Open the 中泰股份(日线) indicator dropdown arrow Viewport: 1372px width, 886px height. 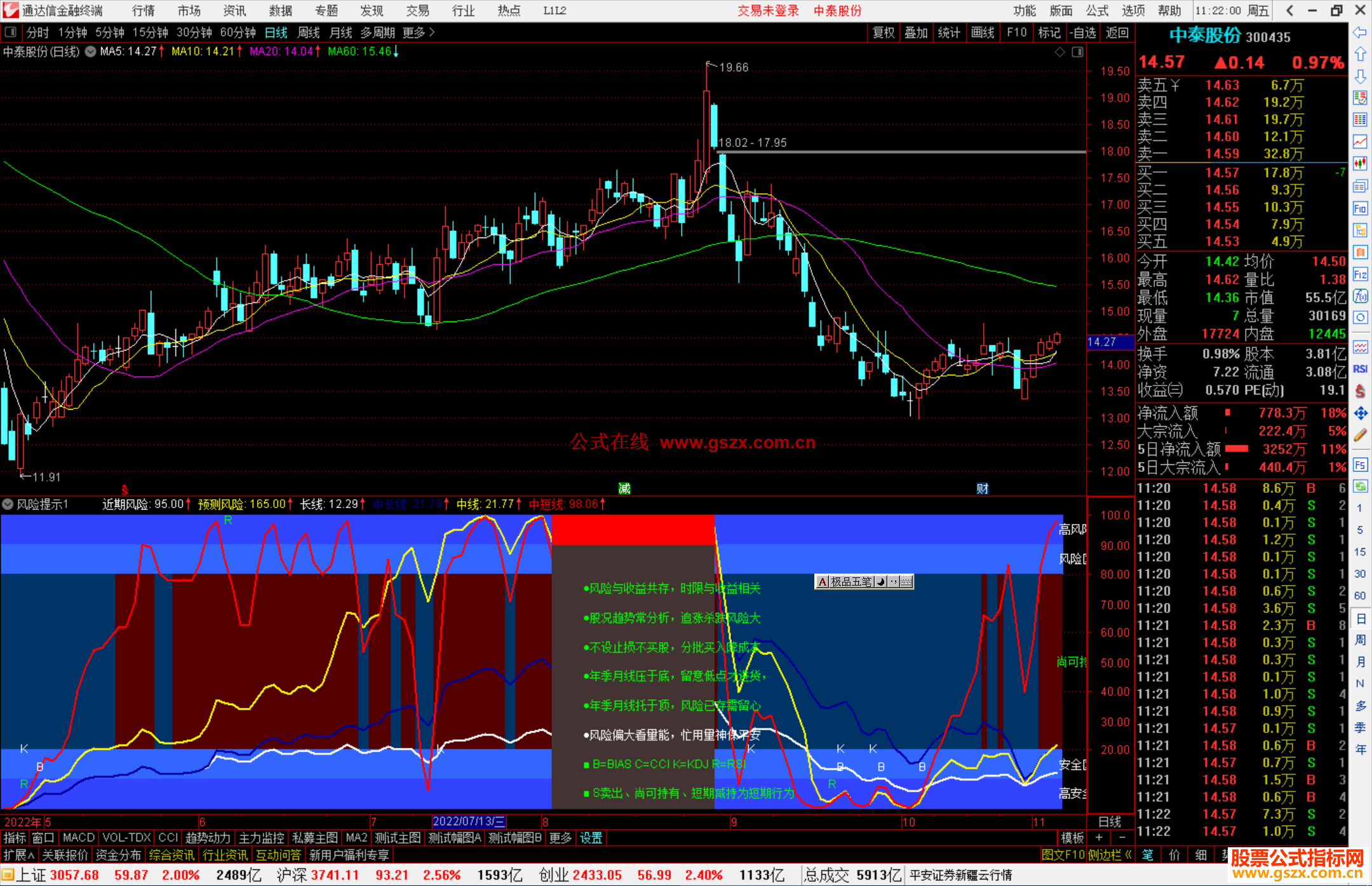pos(91,51)
